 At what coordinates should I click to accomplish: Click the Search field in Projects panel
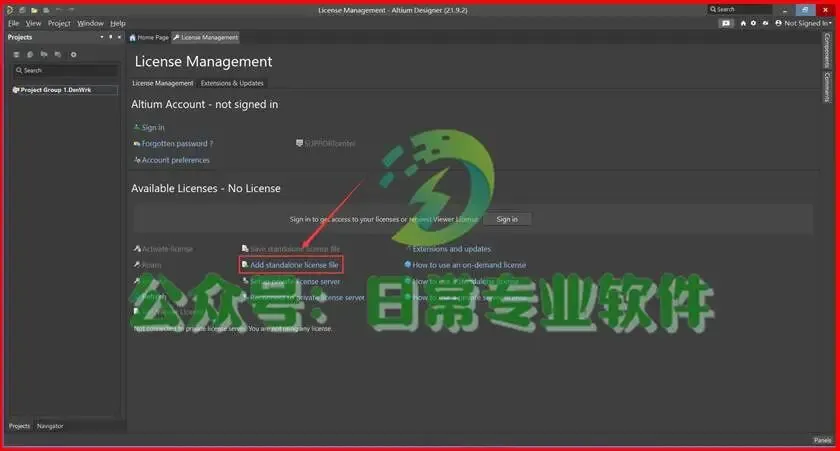point(65,70)
